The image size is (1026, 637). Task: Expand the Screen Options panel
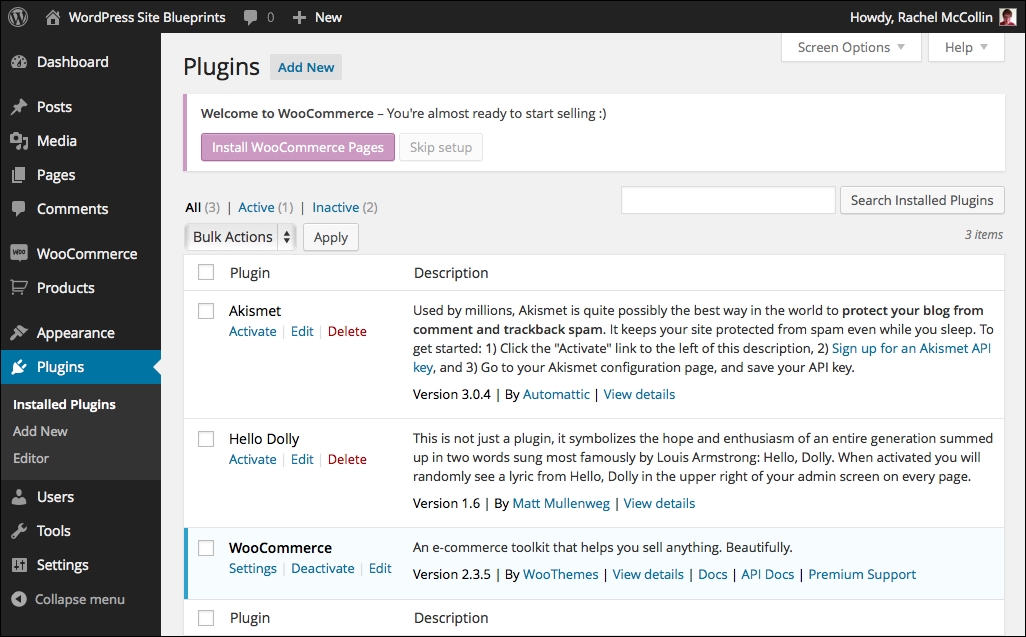tap(851, 47)
